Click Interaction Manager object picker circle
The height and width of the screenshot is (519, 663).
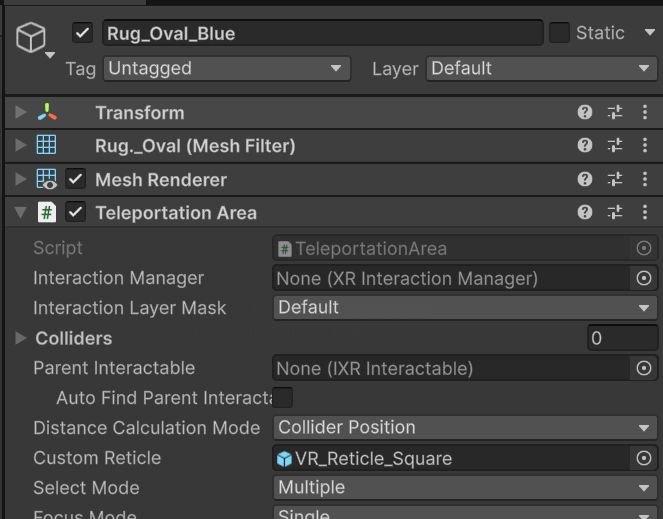644,278
